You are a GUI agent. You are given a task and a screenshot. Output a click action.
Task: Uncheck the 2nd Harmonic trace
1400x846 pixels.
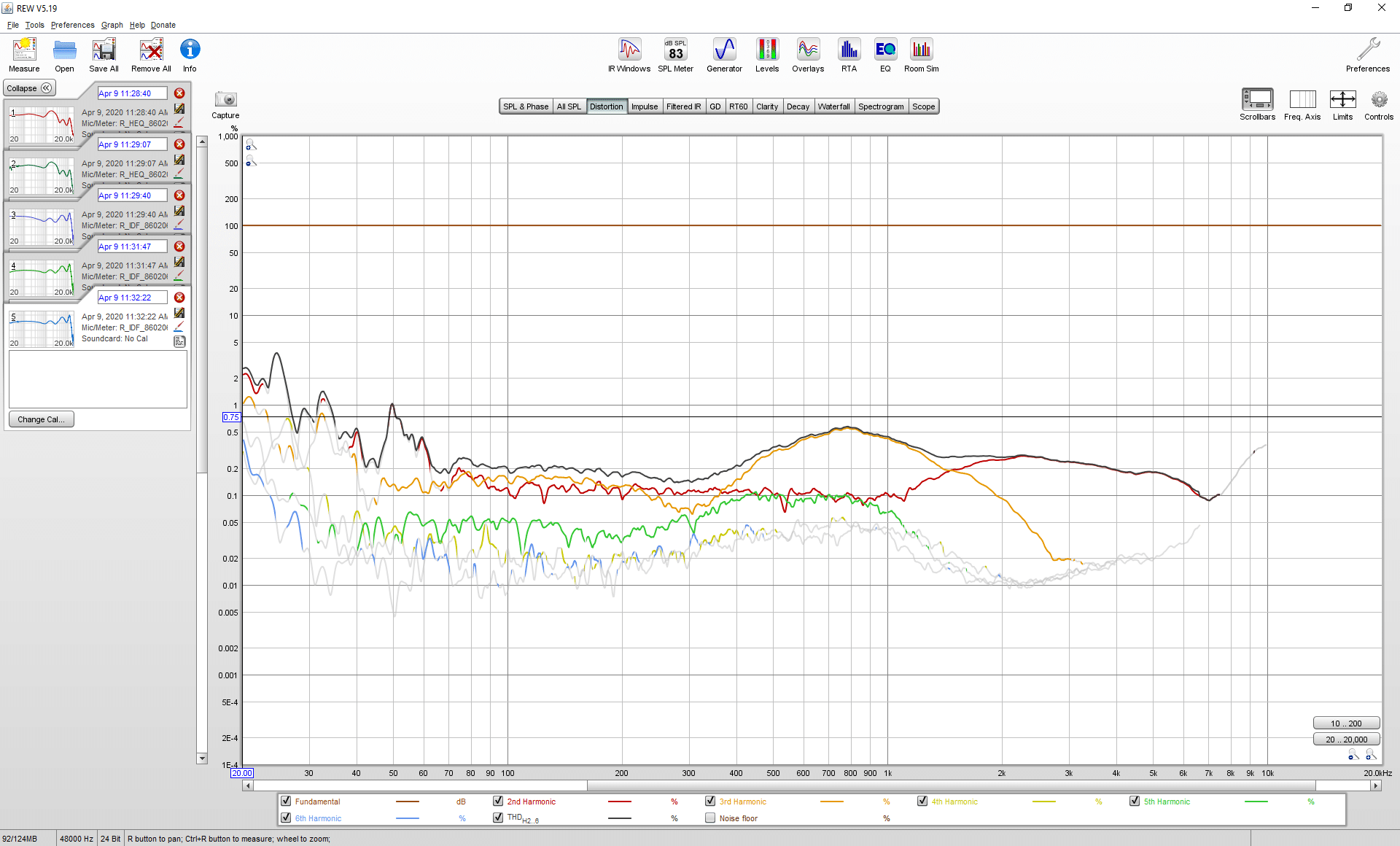(498, 801)
